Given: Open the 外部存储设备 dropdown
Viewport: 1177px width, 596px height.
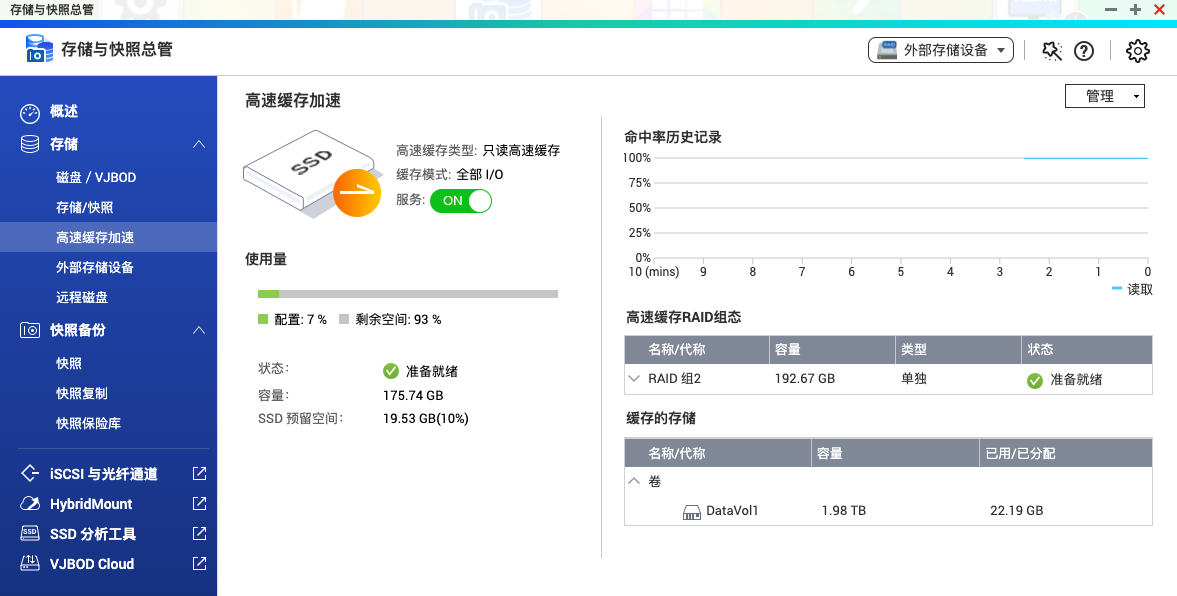Looking at the screenshot, I should pyautogui.click(x=940, y=48).
